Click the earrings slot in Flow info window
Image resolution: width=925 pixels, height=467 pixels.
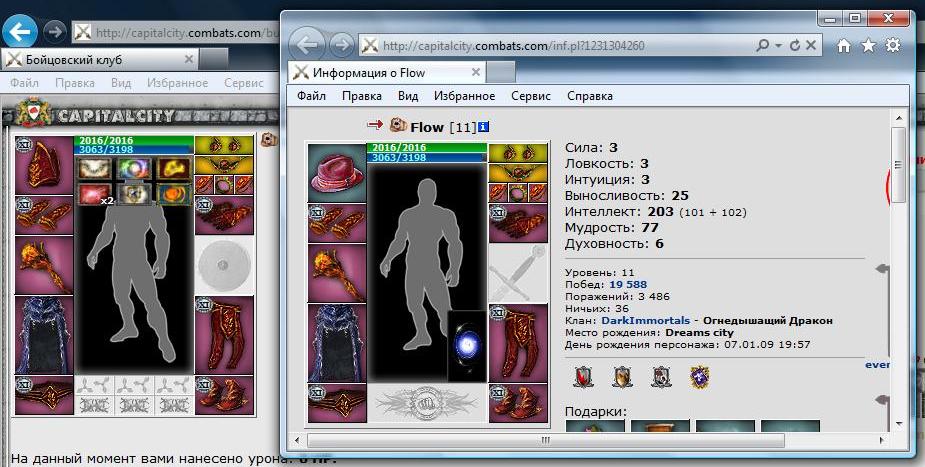coord(518,153)
